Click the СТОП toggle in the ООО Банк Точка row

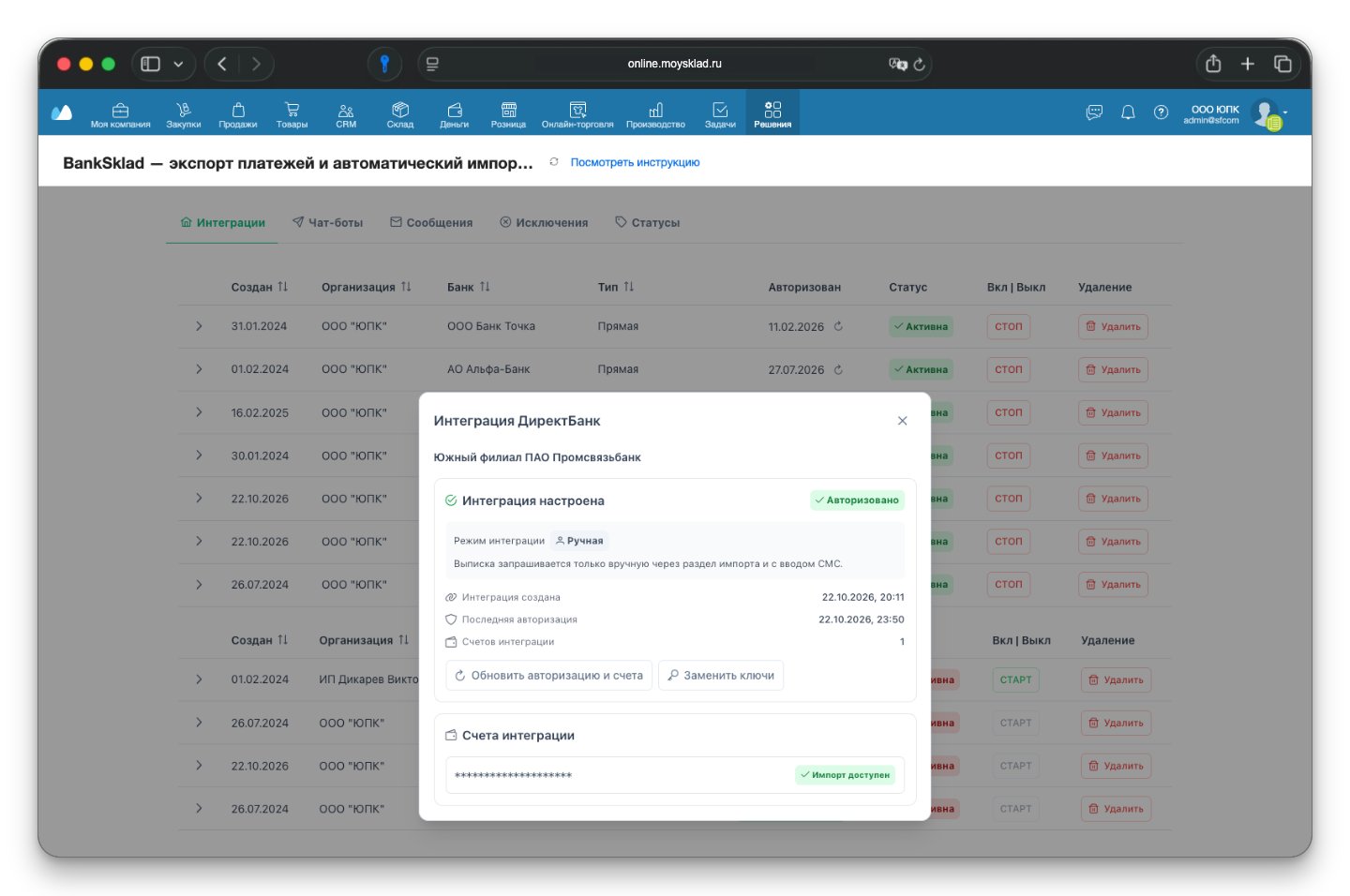point(1009,326)
